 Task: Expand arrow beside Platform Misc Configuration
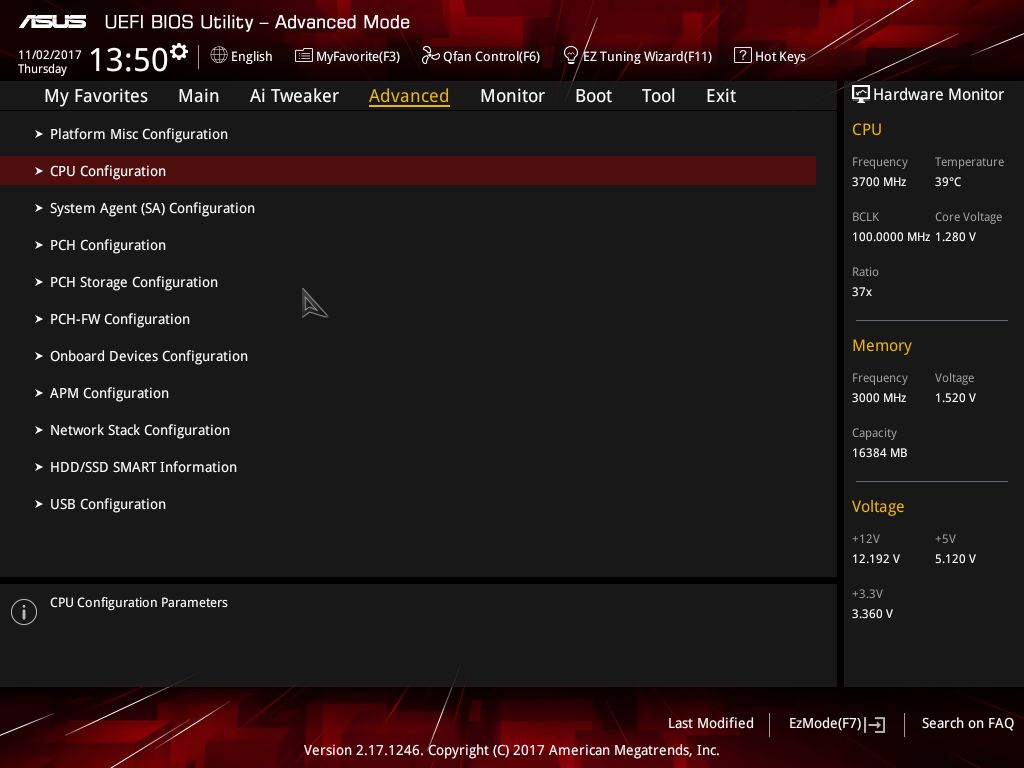pyautogui.click(x=39, y=134)
